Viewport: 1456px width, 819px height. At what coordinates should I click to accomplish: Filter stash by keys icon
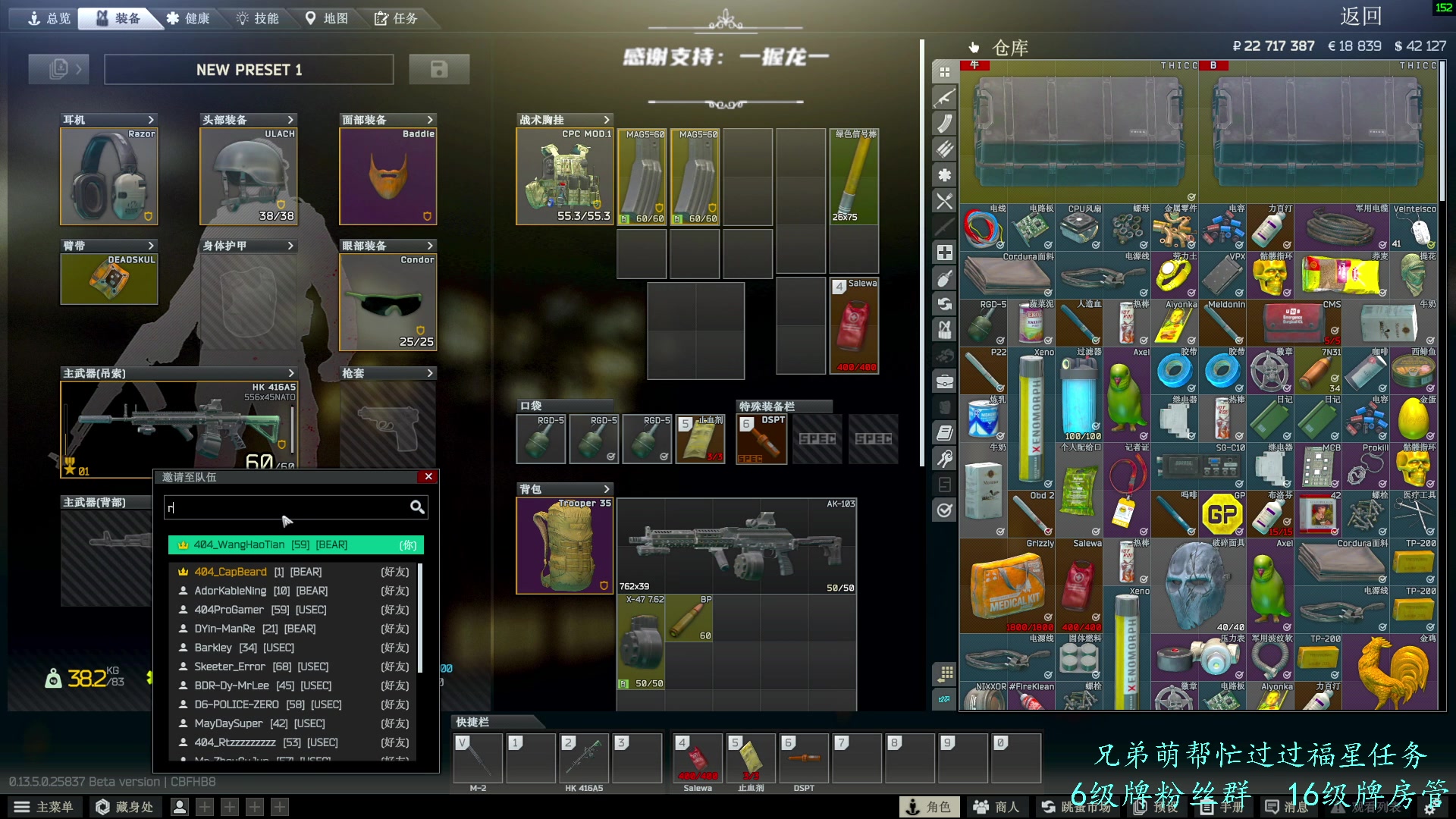tap(944, 459)
